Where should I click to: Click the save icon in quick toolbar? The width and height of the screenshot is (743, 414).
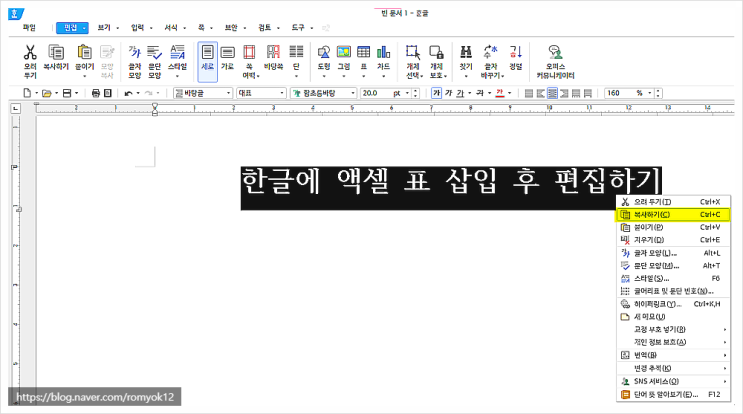pyautogui.click(x=67, y=93)
